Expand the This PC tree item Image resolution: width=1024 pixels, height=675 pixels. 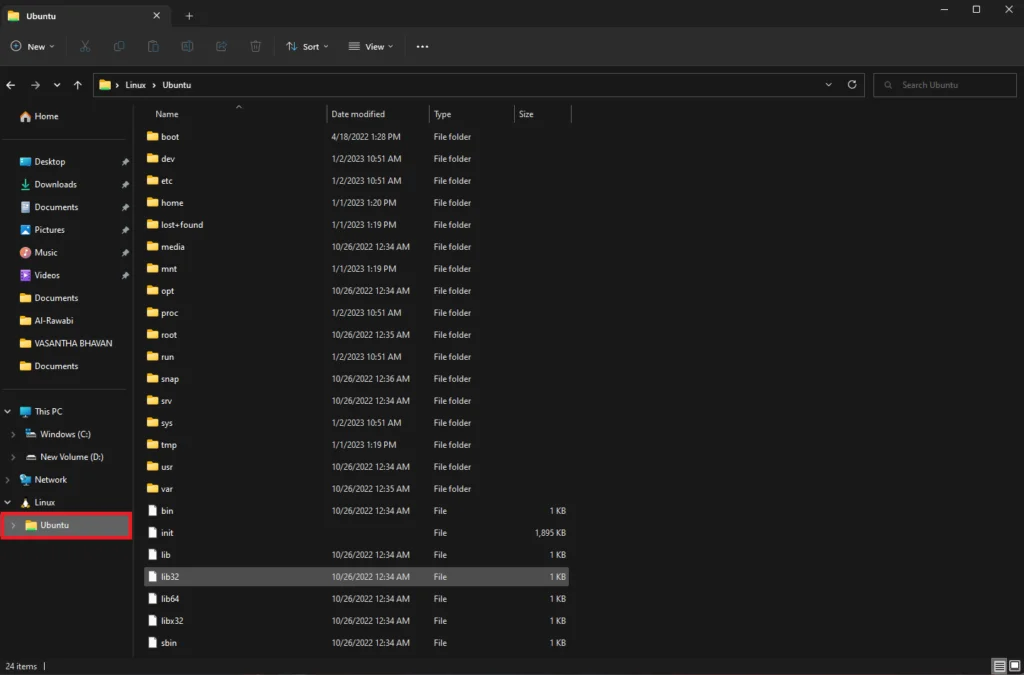click(x=8, y=411)
